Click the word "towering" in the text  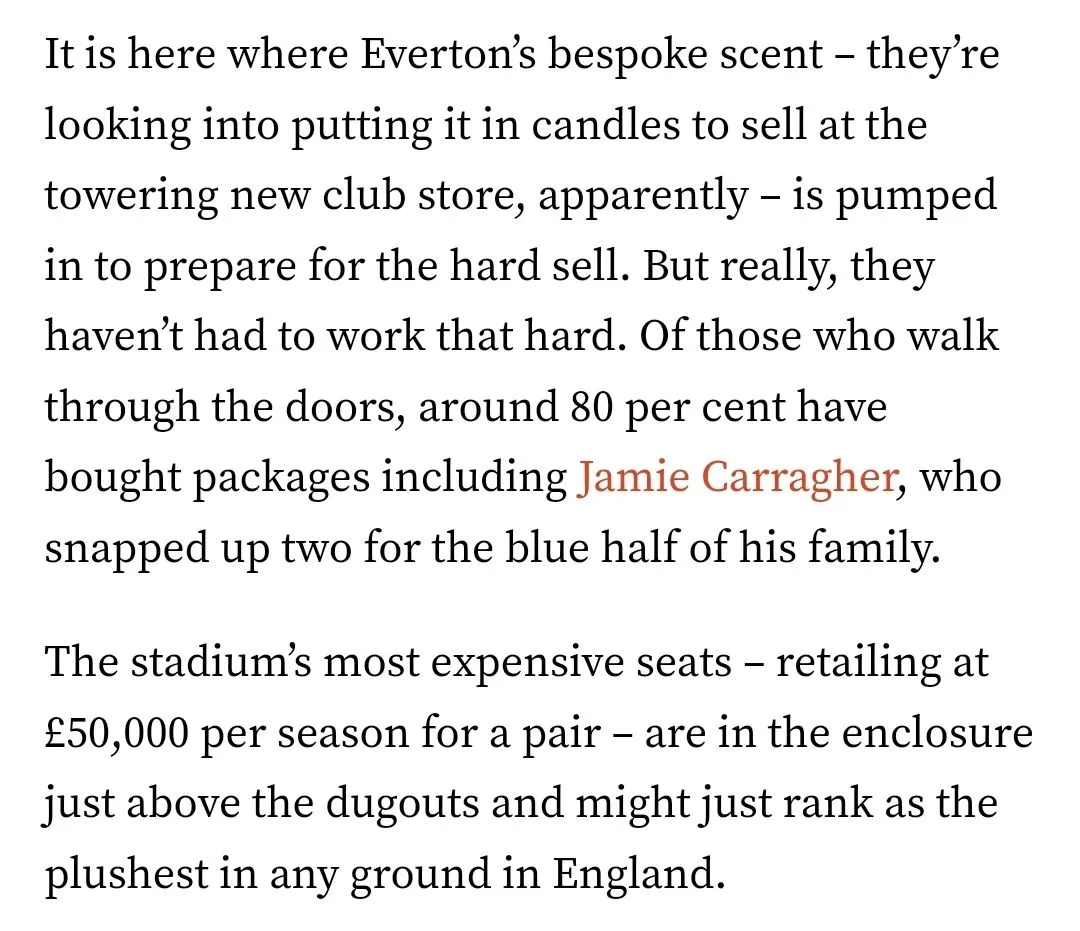point(132,196)
